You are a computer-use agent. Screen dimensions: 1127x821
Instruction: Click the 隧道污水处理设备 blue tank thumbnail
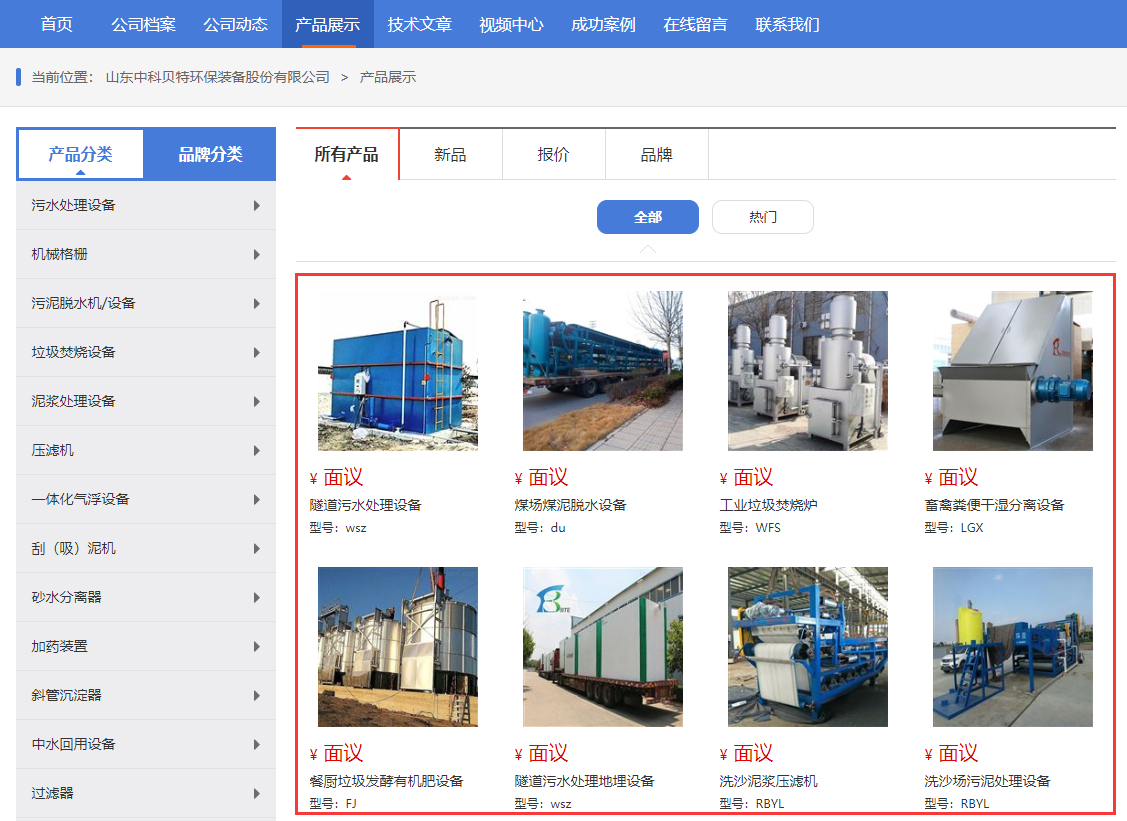click(x=398, y=371)
